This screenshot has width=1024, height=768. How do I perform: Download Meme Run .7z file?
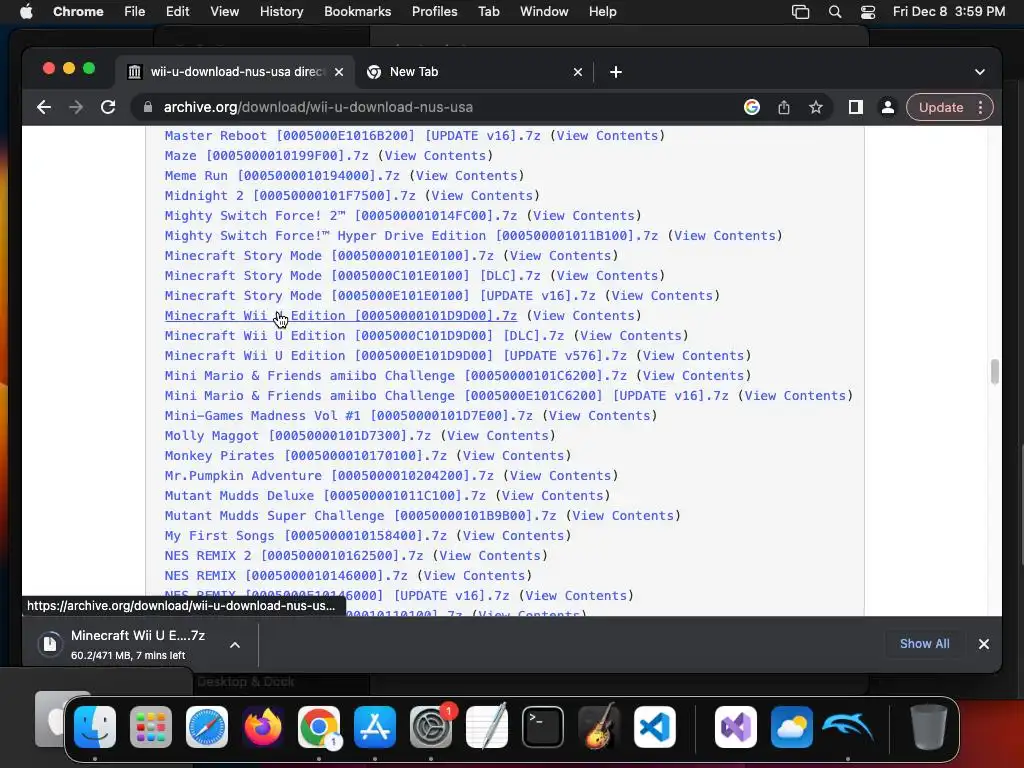[x=282, y=176]
